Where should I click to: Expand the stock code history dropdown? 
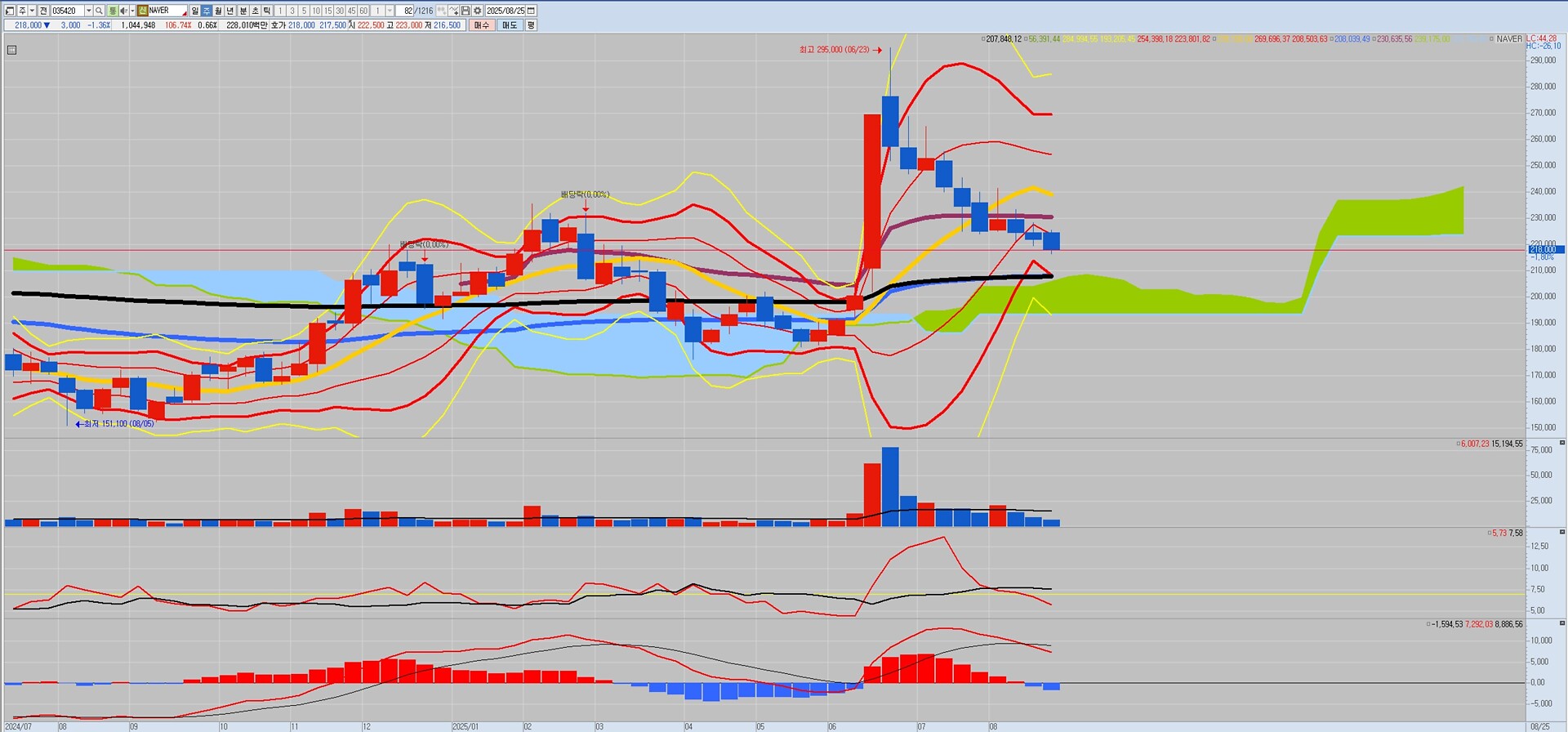88,11
